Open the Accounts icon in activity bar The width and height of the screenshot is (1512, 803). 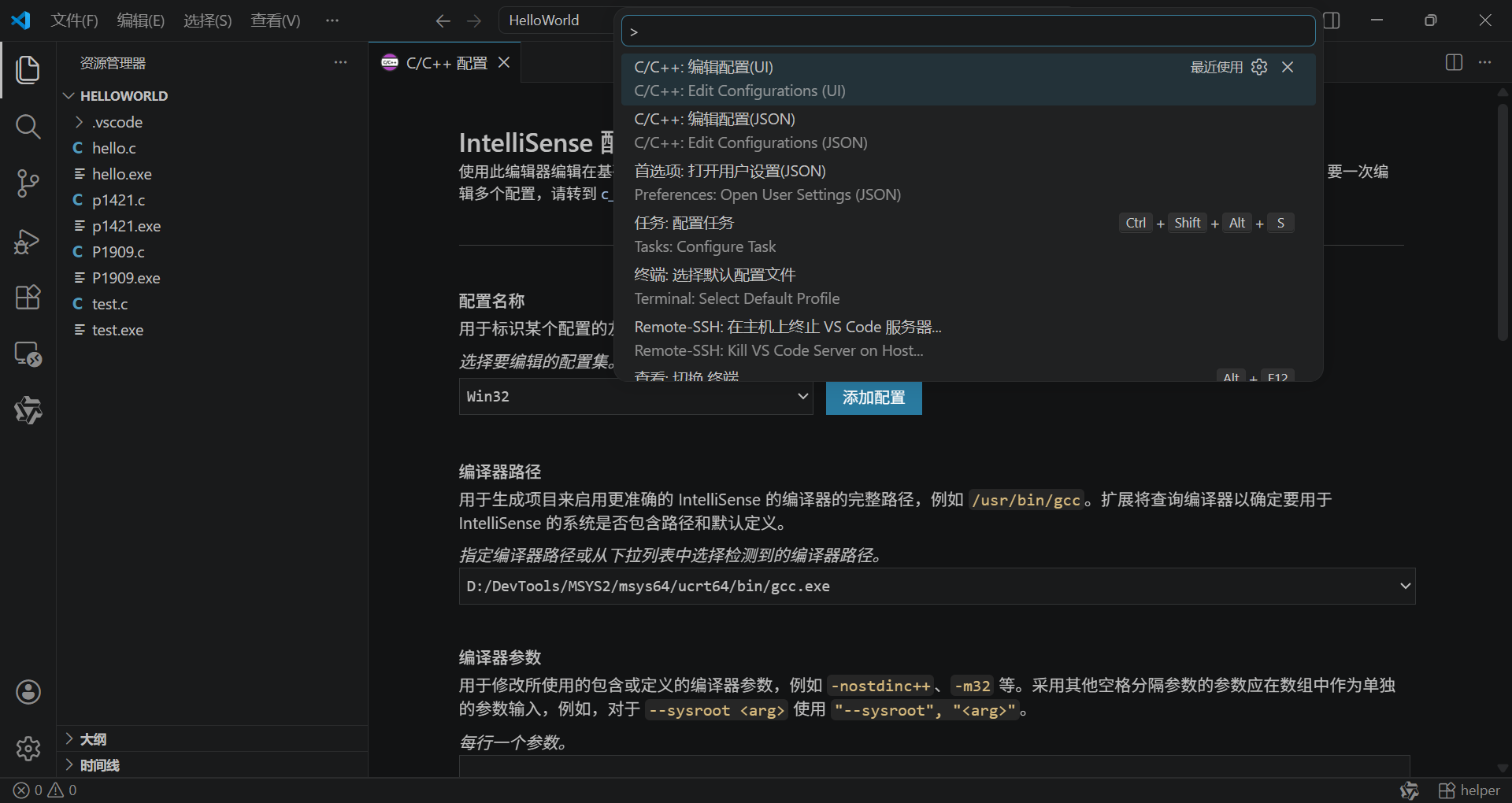point(28,692)
